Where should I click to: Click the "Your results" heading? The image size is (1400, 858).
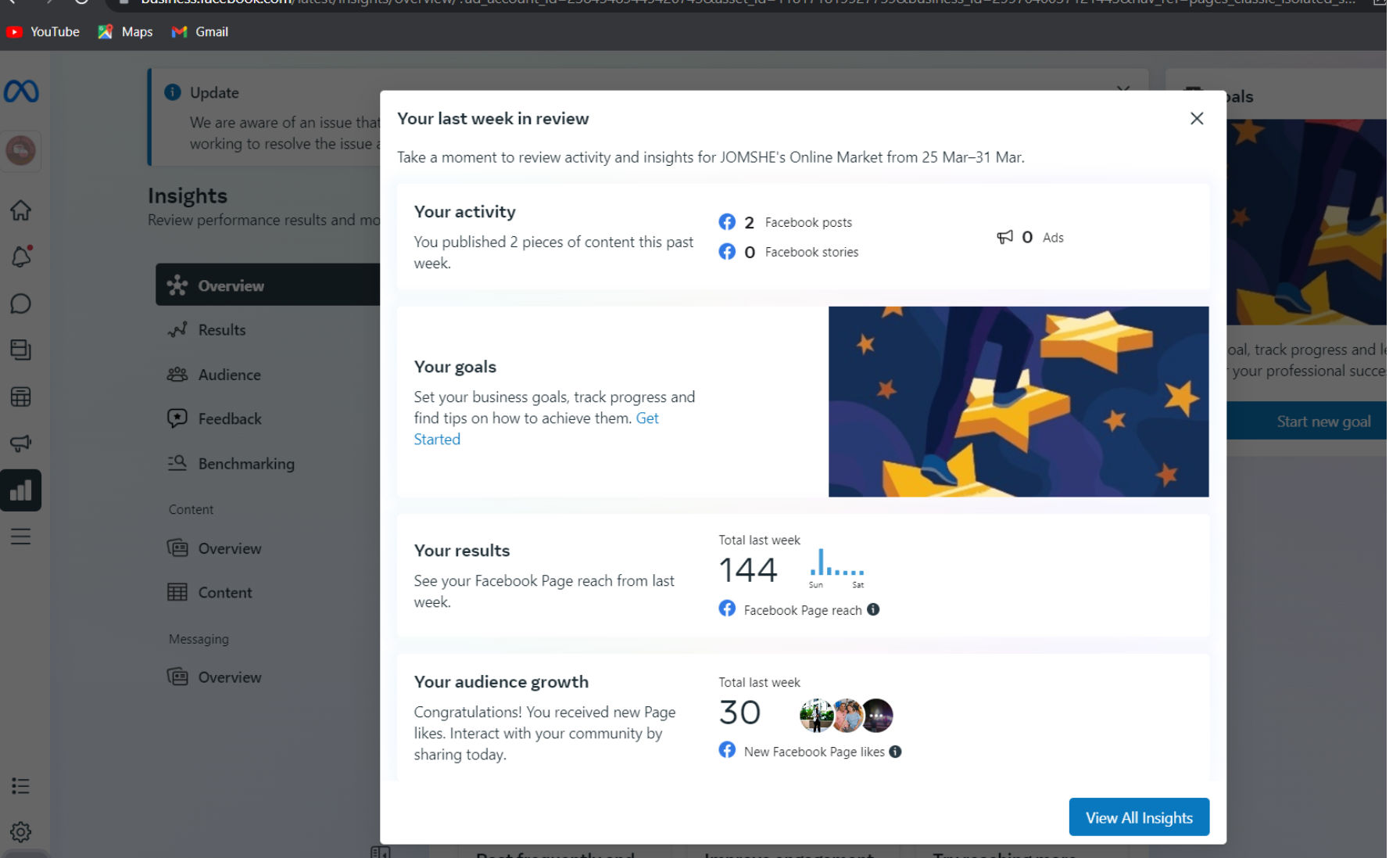pos(462,551)
